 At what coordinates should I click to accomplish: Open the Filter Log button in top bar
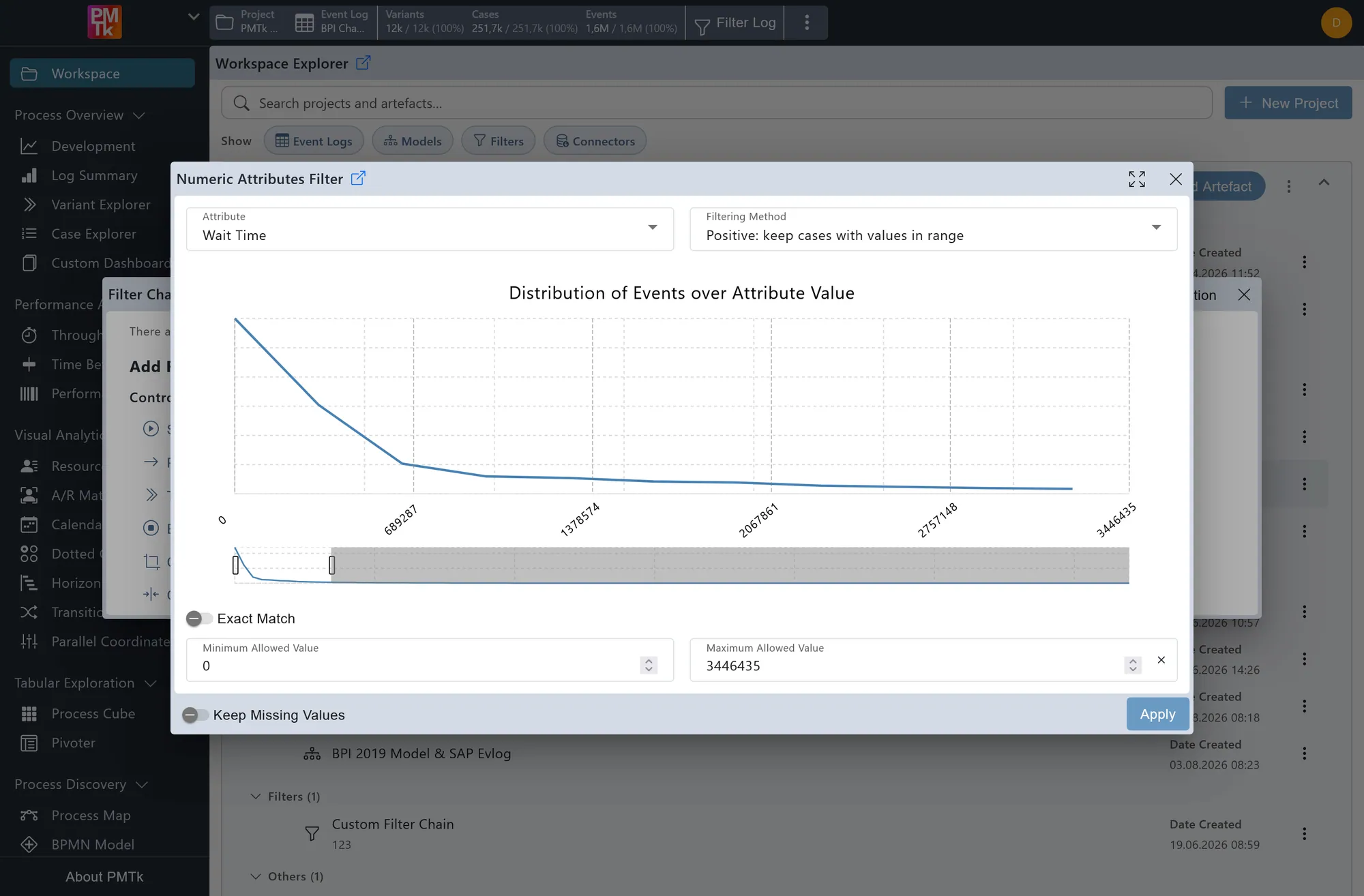(x=735, y=23)
